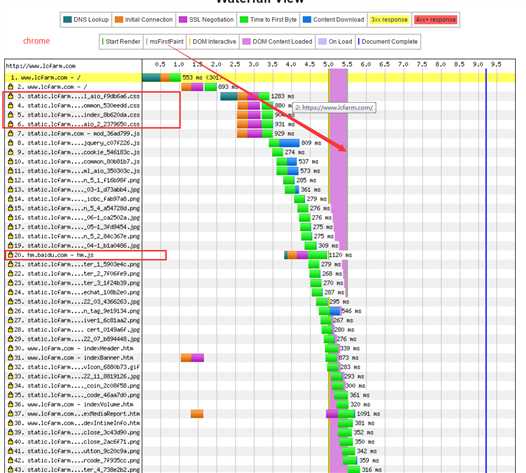Open request 4 common css file
The width and height of the screenshot is (526, 473).
(x=84, y=106)
